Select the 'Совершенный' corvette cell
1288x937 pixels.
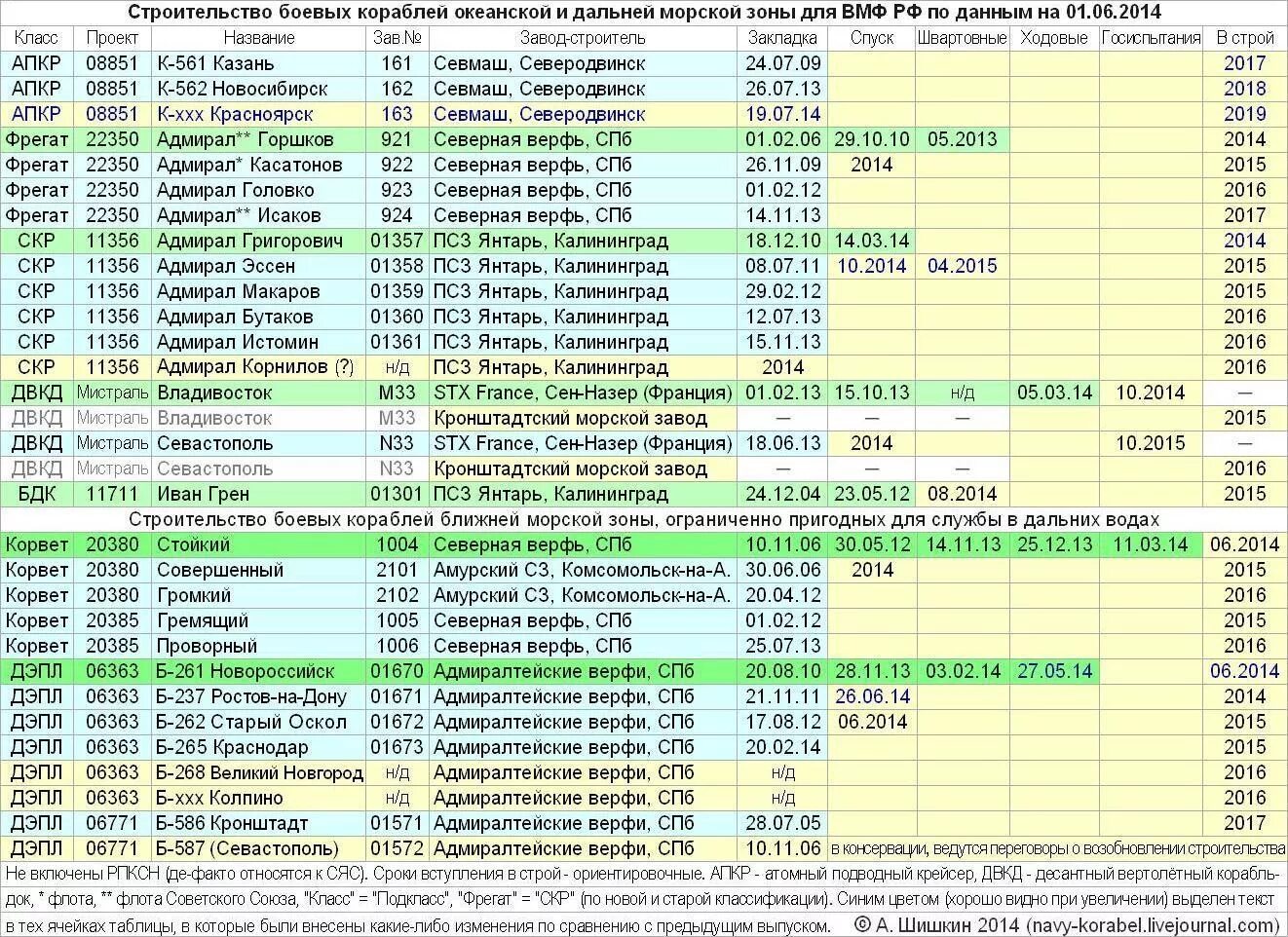coord(259,570)
